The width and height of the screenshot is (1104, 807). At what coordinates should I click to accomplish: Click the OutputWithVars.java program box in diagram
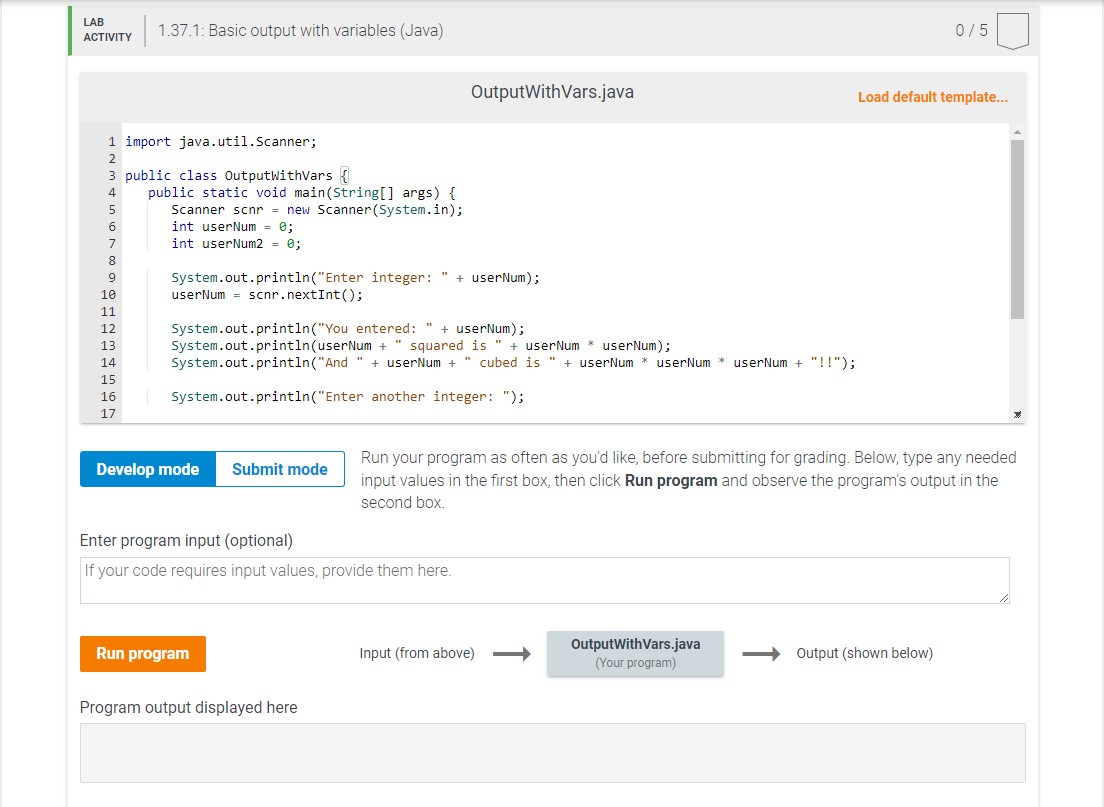point(635,653)
